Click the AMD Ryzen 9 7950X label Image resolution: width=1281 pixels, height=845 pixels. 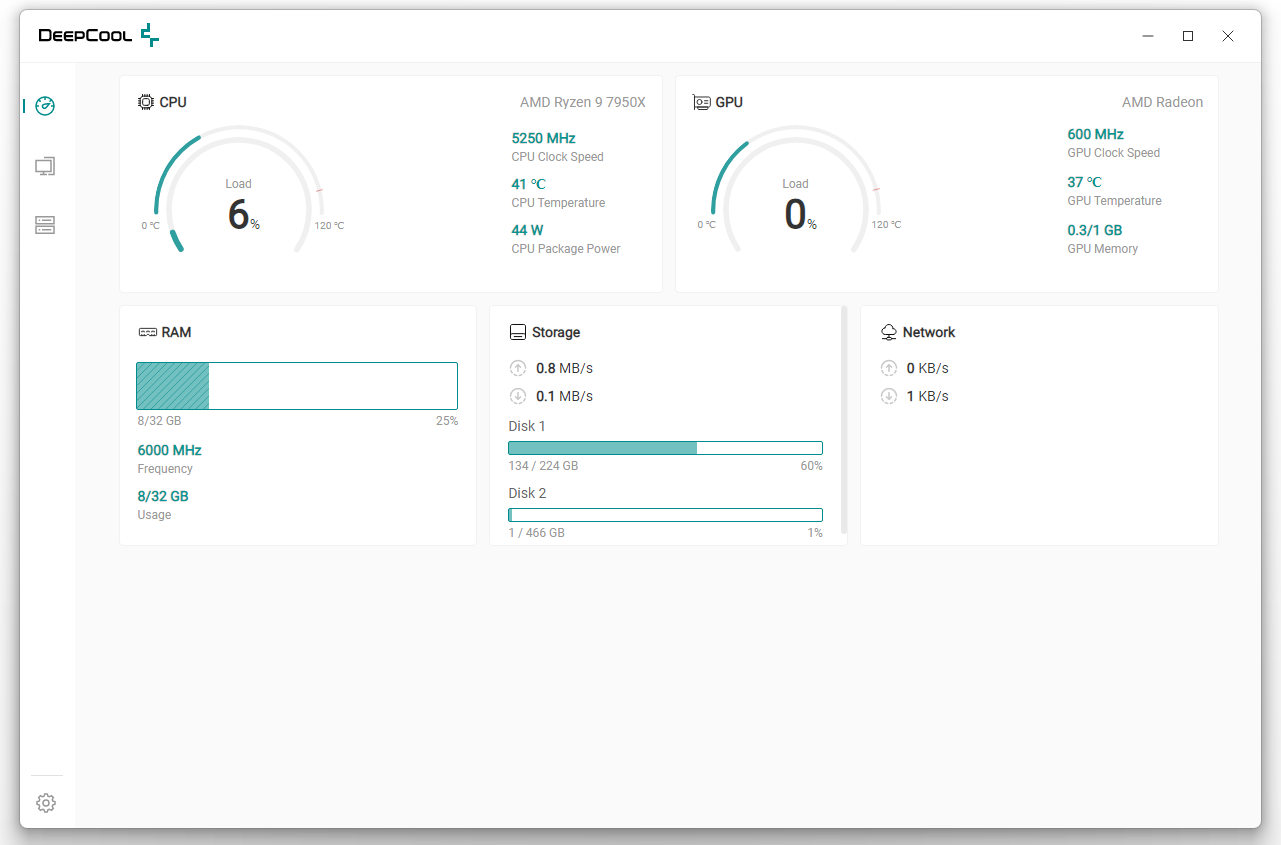[x=583, y=102]
